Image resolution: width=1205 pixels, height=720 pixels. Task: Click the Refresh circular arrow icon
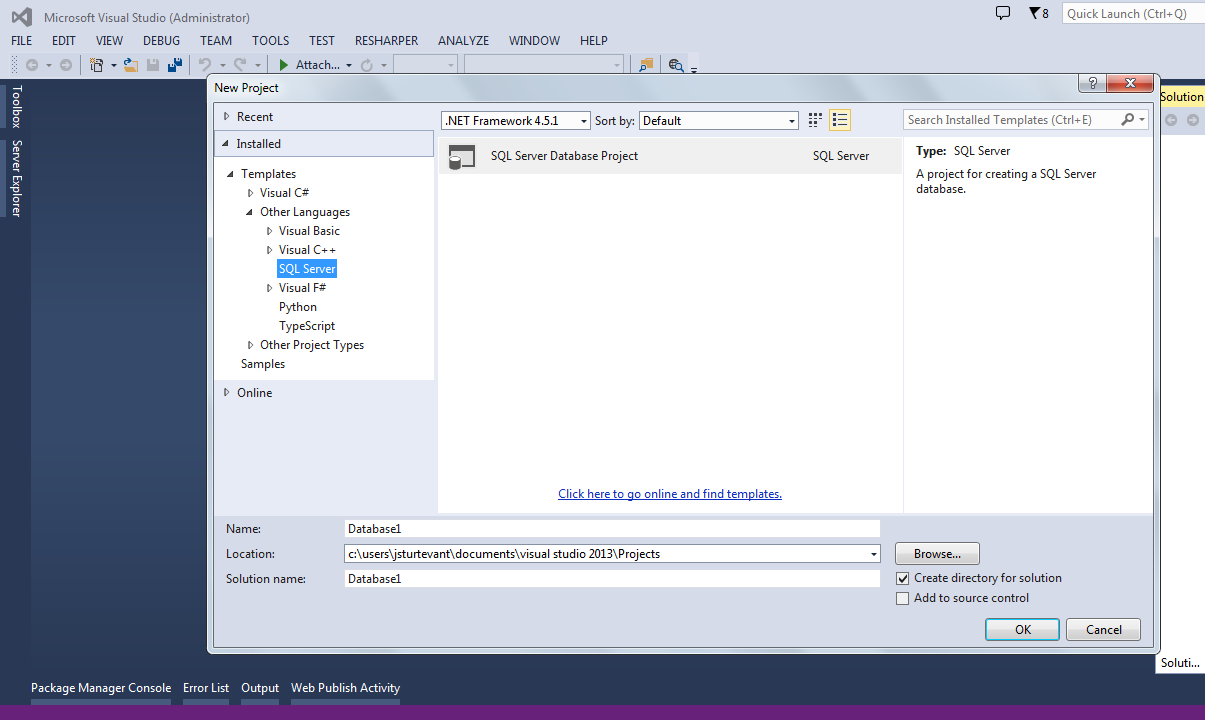tap(367, 65)
